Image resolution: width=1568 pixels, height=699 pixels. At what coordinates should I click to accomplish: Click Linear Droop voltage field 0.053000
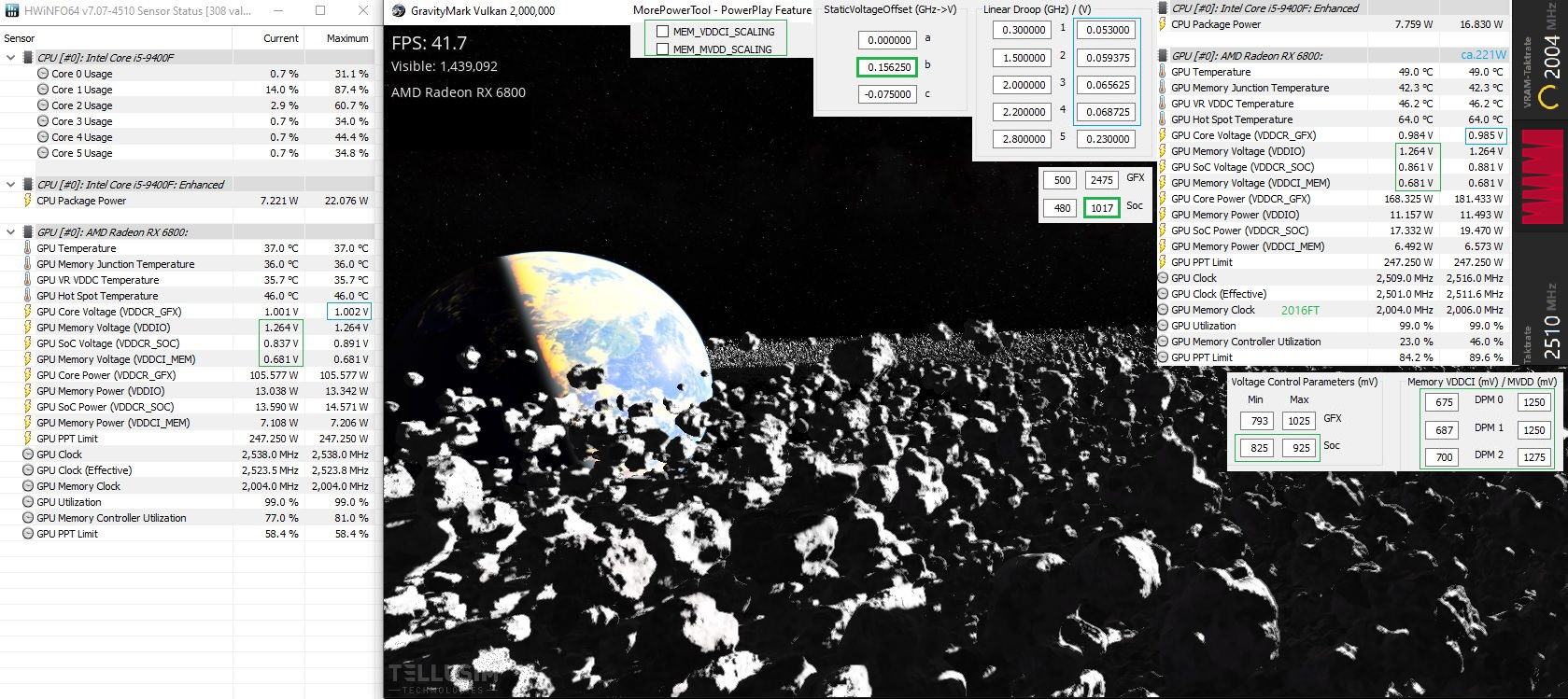pos(1107,30)
